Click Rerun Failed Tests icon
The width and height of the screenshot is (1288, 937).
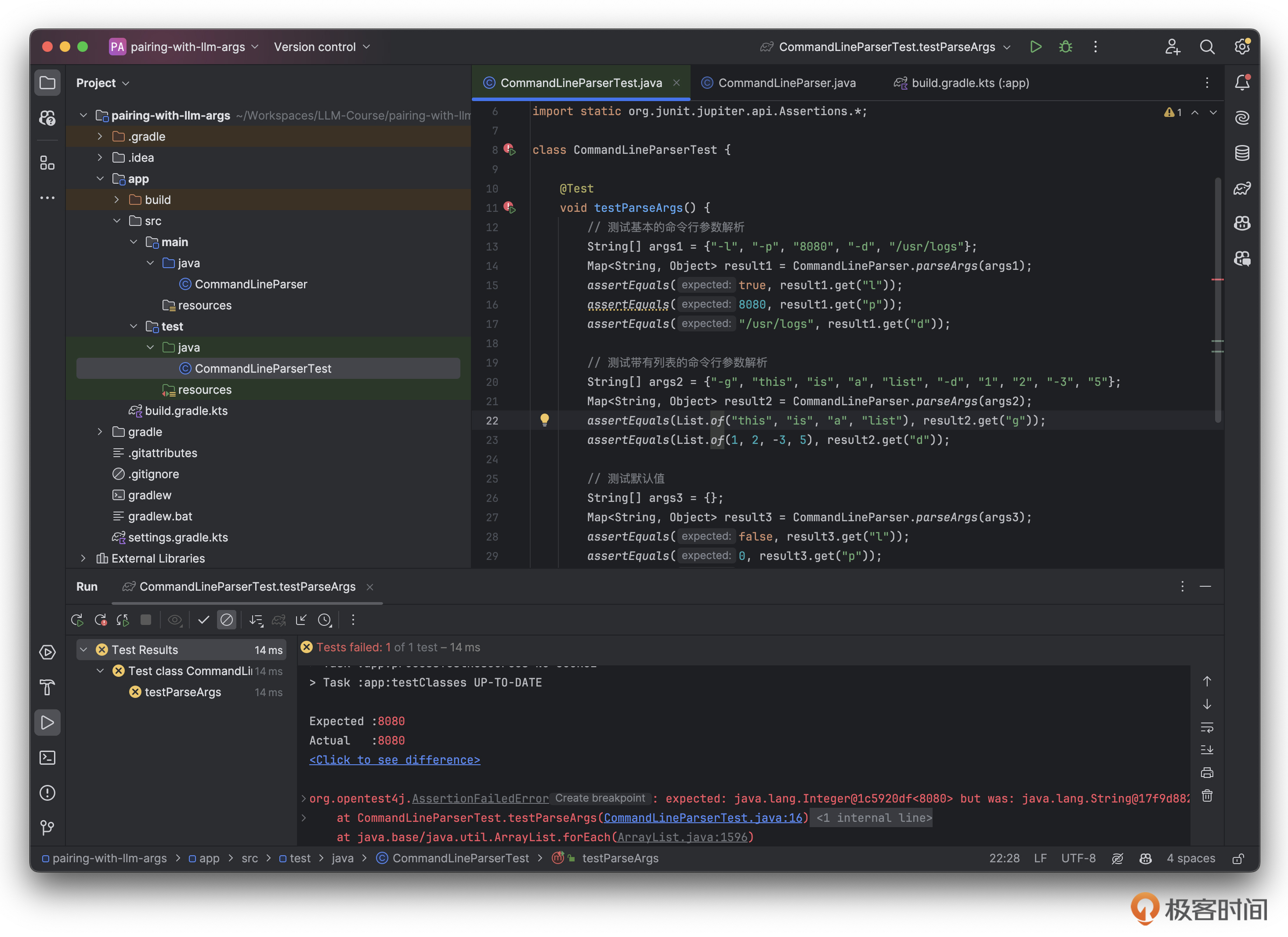pyautogui.click(x=101, y=620)
